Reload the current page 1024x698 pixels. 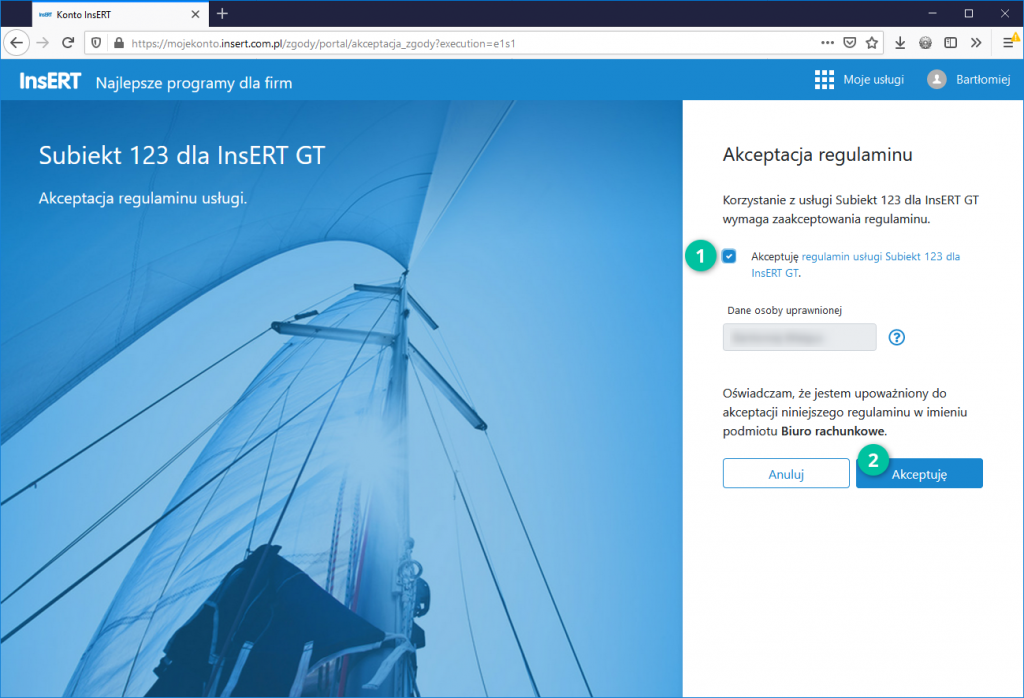pyautogui.click(x=68, y=43)
